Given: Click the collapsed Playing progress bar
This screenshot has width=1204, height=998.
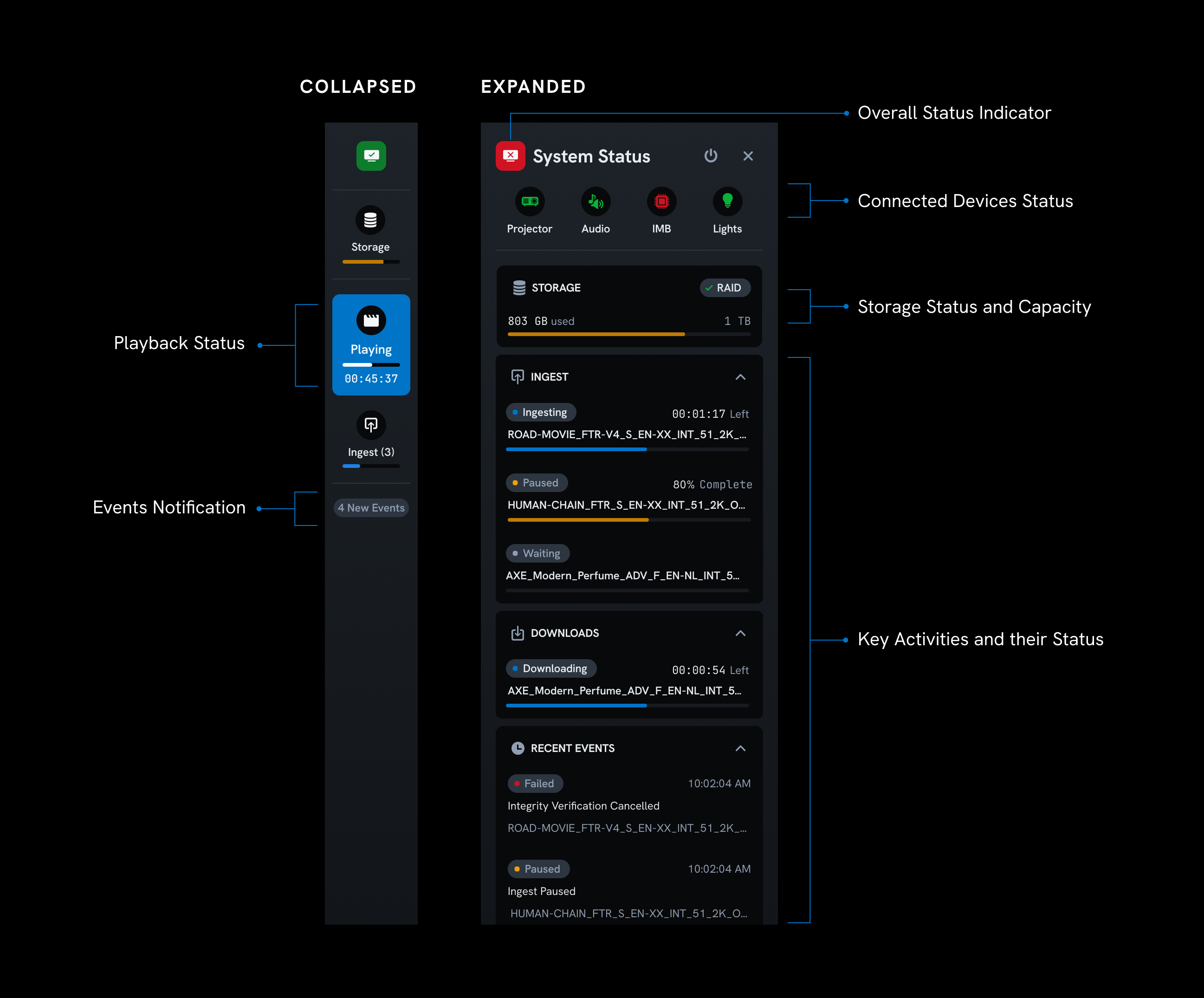Looking at the screenshot, I should (371, 364).
